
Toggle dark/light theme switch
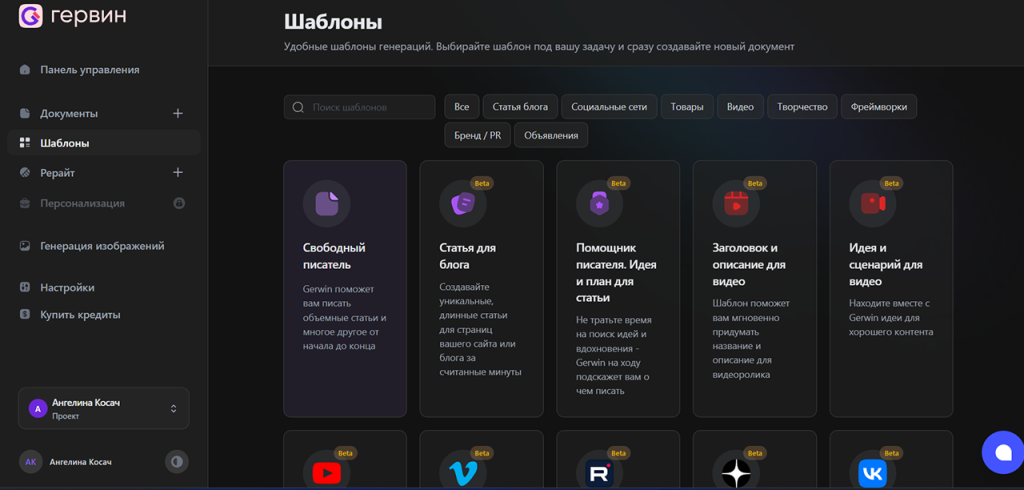(177, 461)
